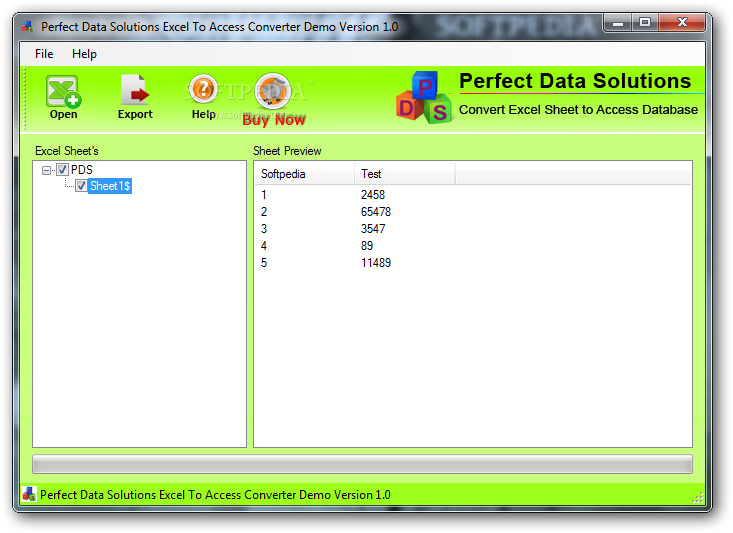733x533 pixels.
Task: Select row 5 in Softpedia column
Action: click(264, 263)
